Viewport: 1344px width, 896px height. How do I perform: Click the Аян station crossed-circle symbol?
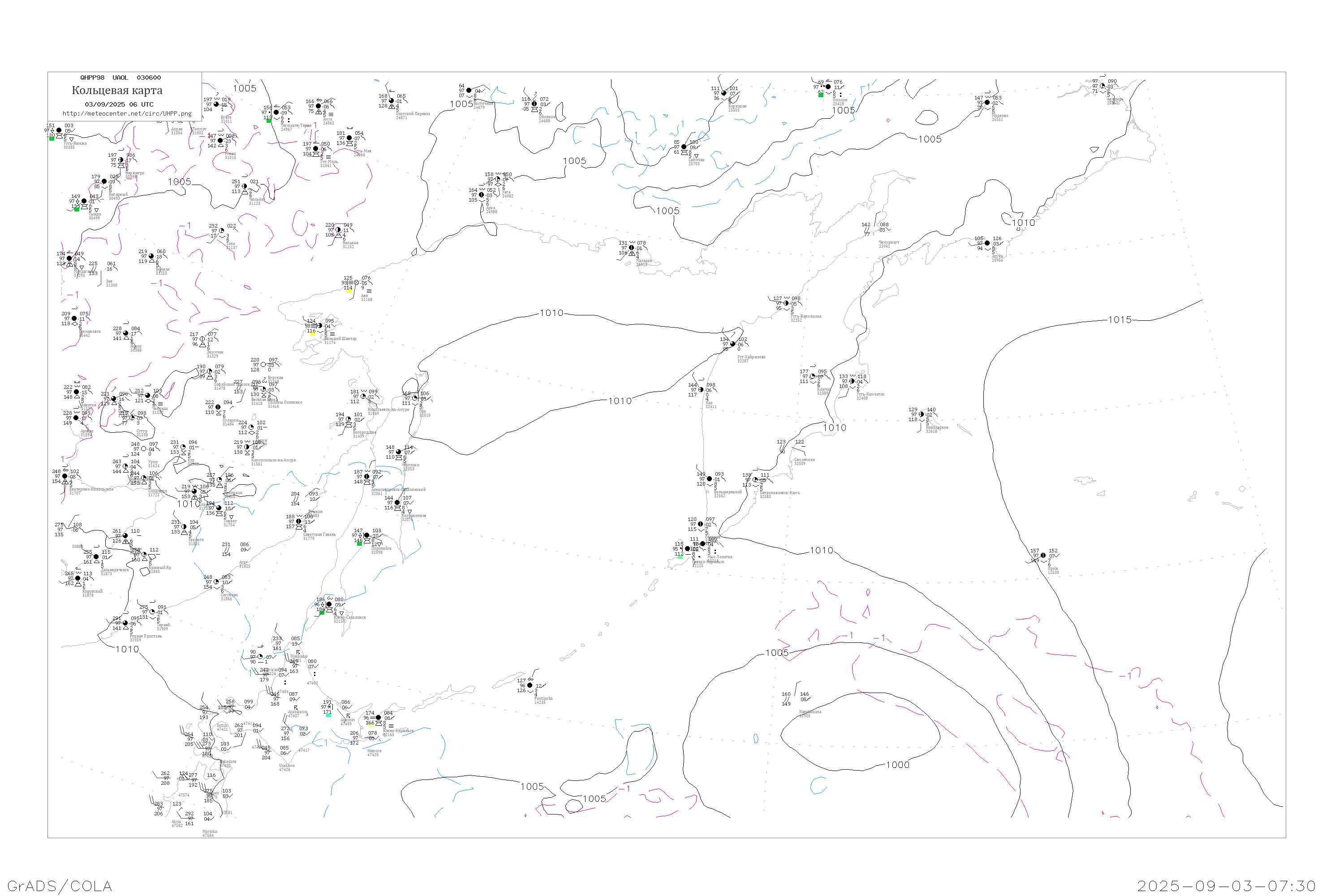pyautogui.click(x=357, y=283)
